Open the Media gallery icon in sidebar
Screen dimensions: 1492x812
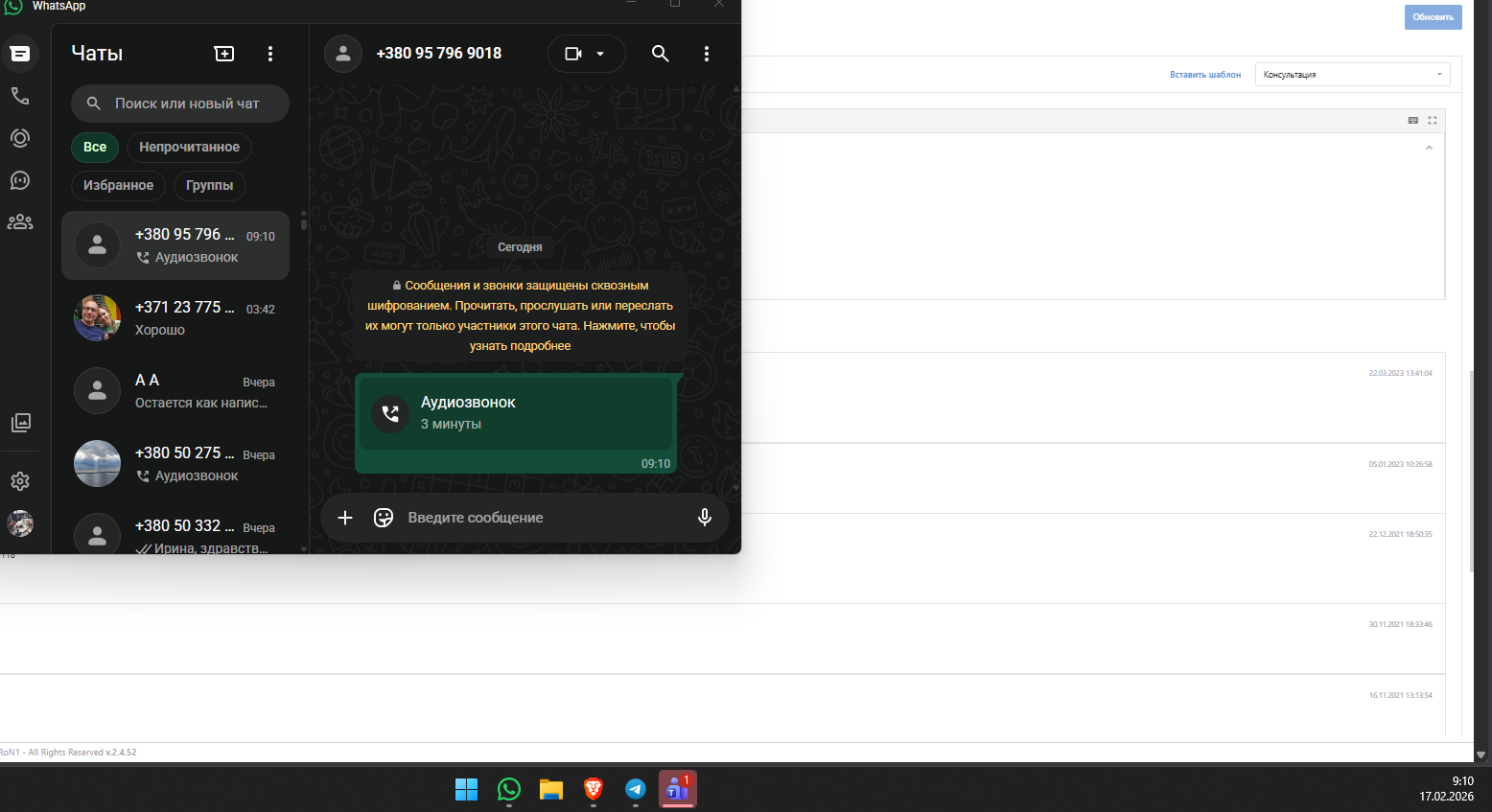click(x=20, y=423)
